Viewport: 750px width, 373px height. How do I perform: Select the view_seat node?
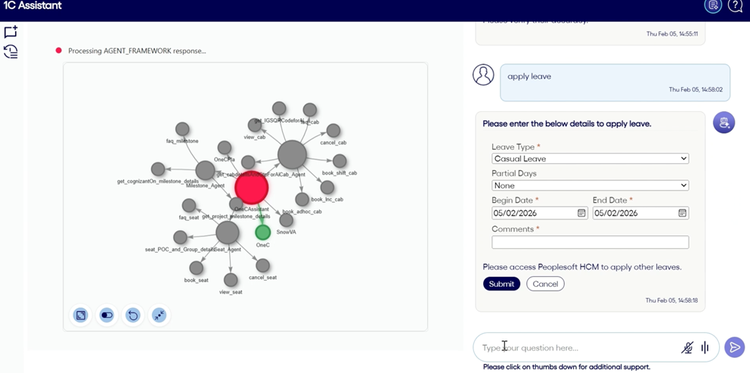(x=231, y=280)
